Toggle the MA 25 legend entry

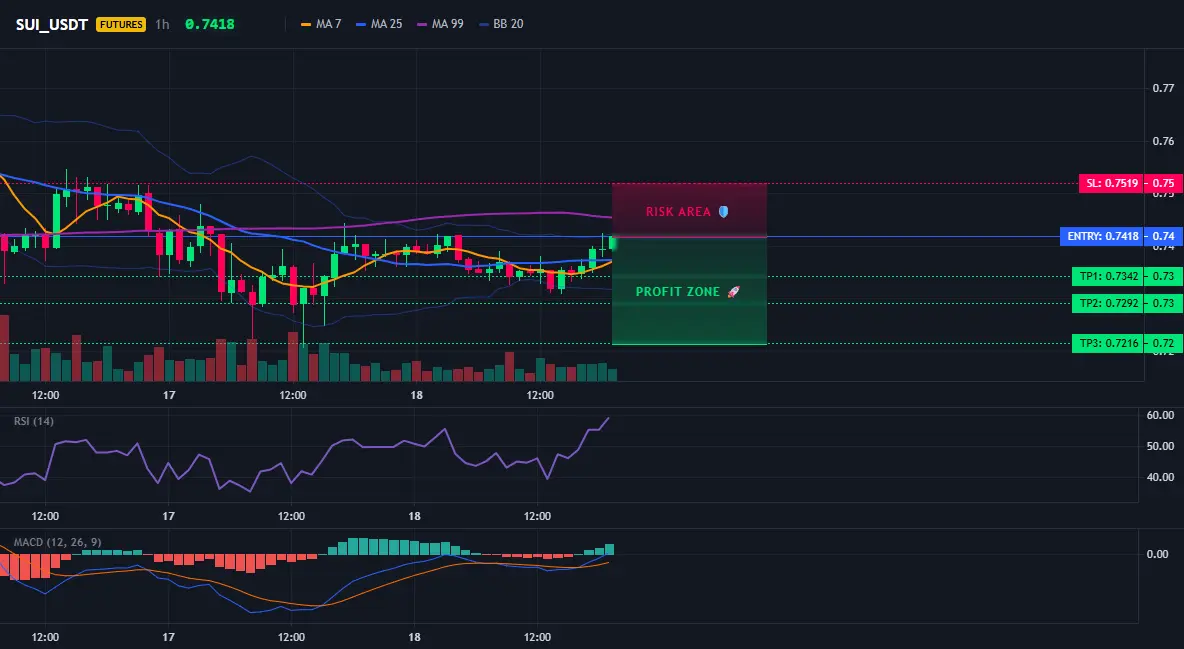379,24
